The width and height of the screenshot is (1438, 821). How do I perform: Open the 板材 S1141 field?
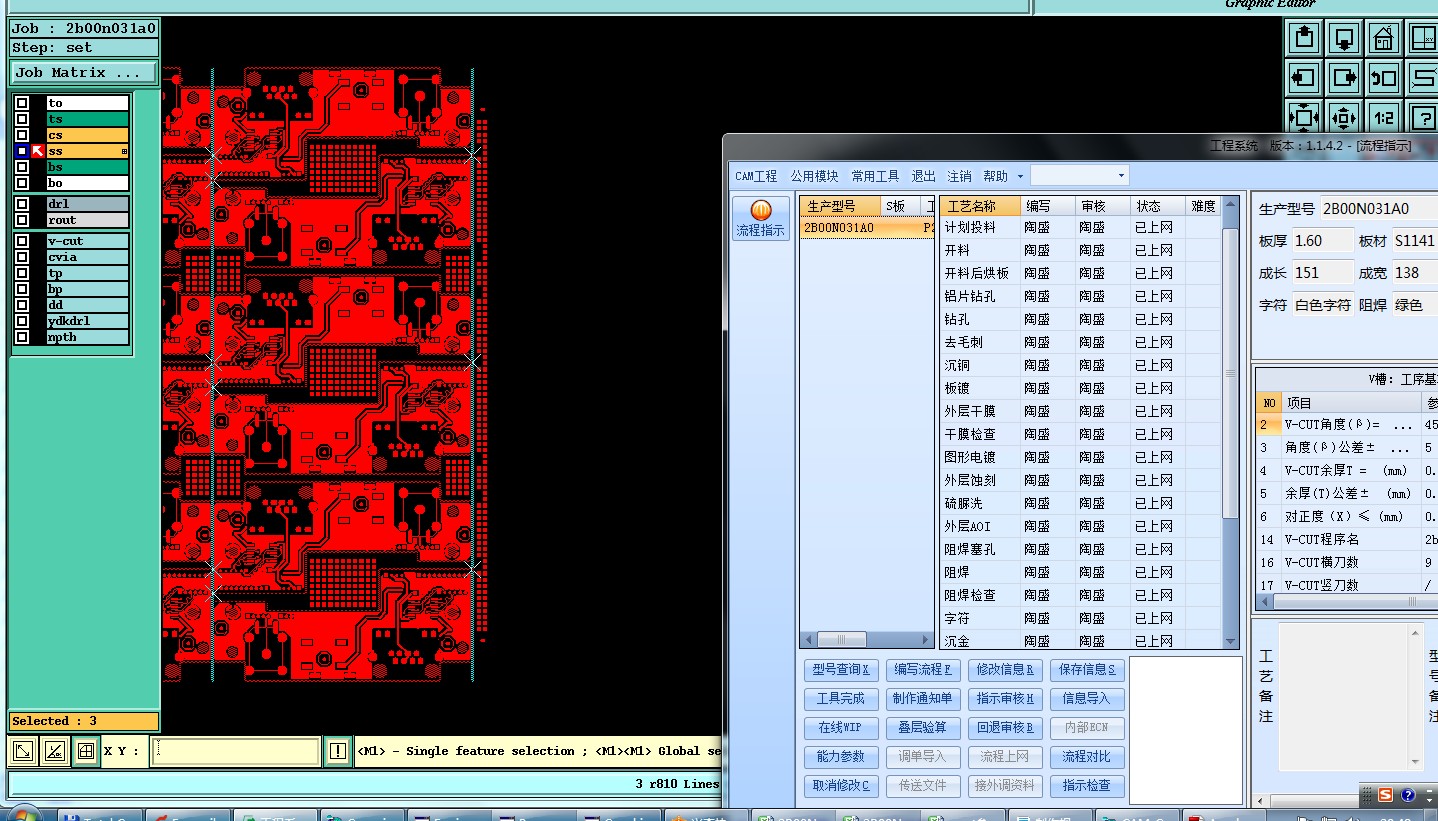click(1414, 241)
